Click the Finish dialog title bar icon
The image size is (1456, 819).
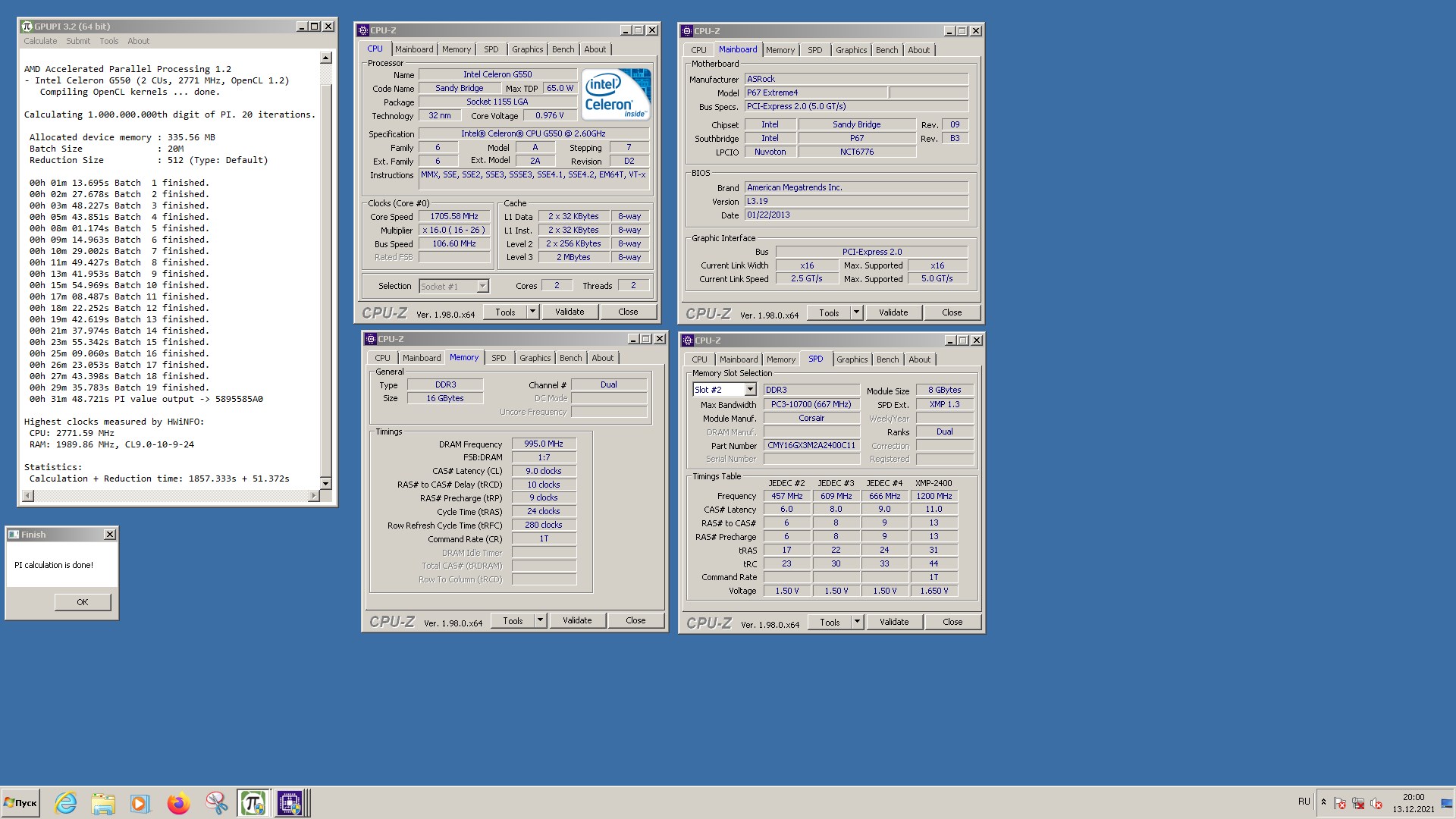(14, 535)
